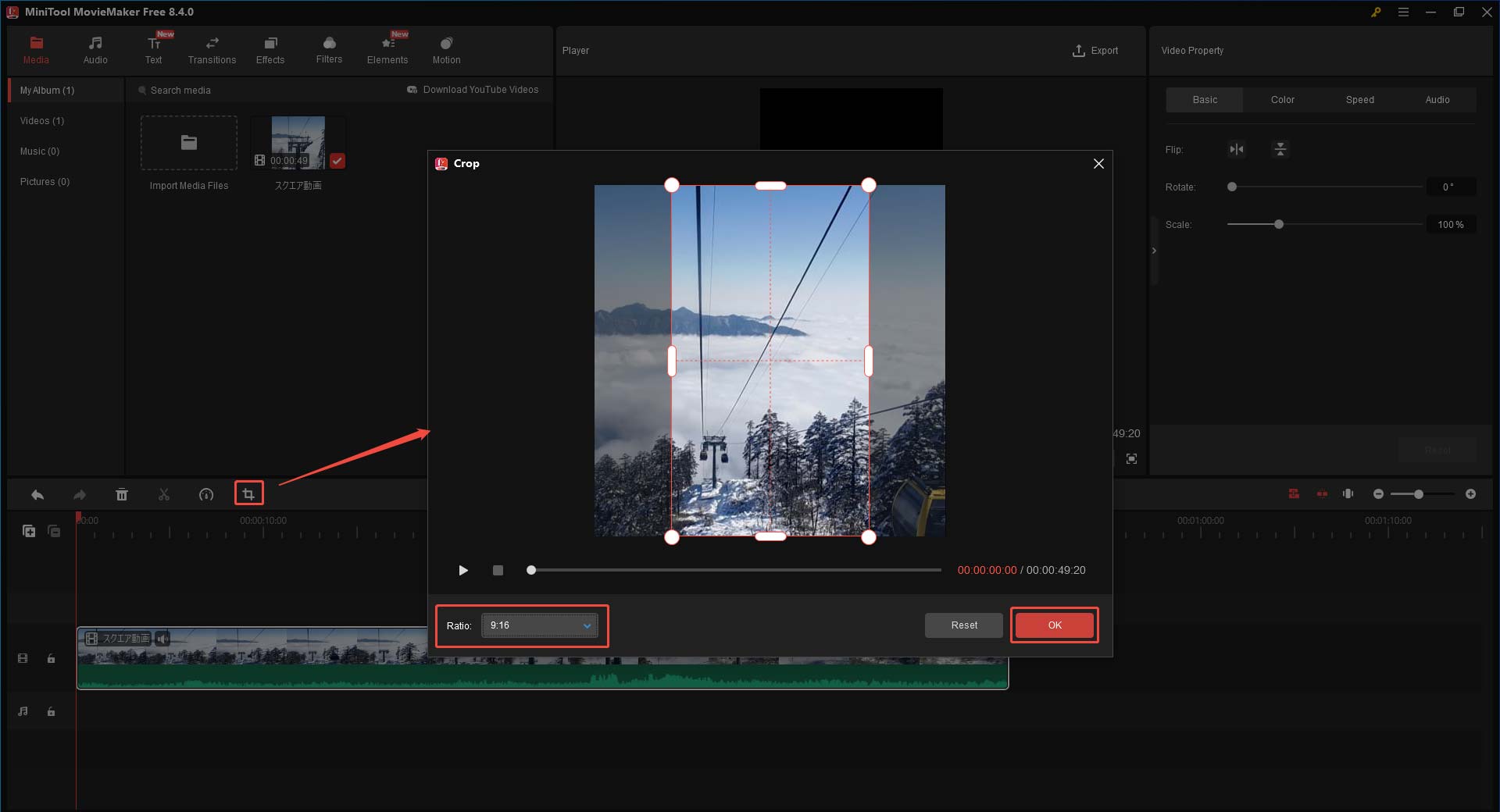Image resolution: width=1500 pixels, height=812 pixels.
Task: Toggle horizontal flip in Video Property
Action: (x=1237, y=149)
